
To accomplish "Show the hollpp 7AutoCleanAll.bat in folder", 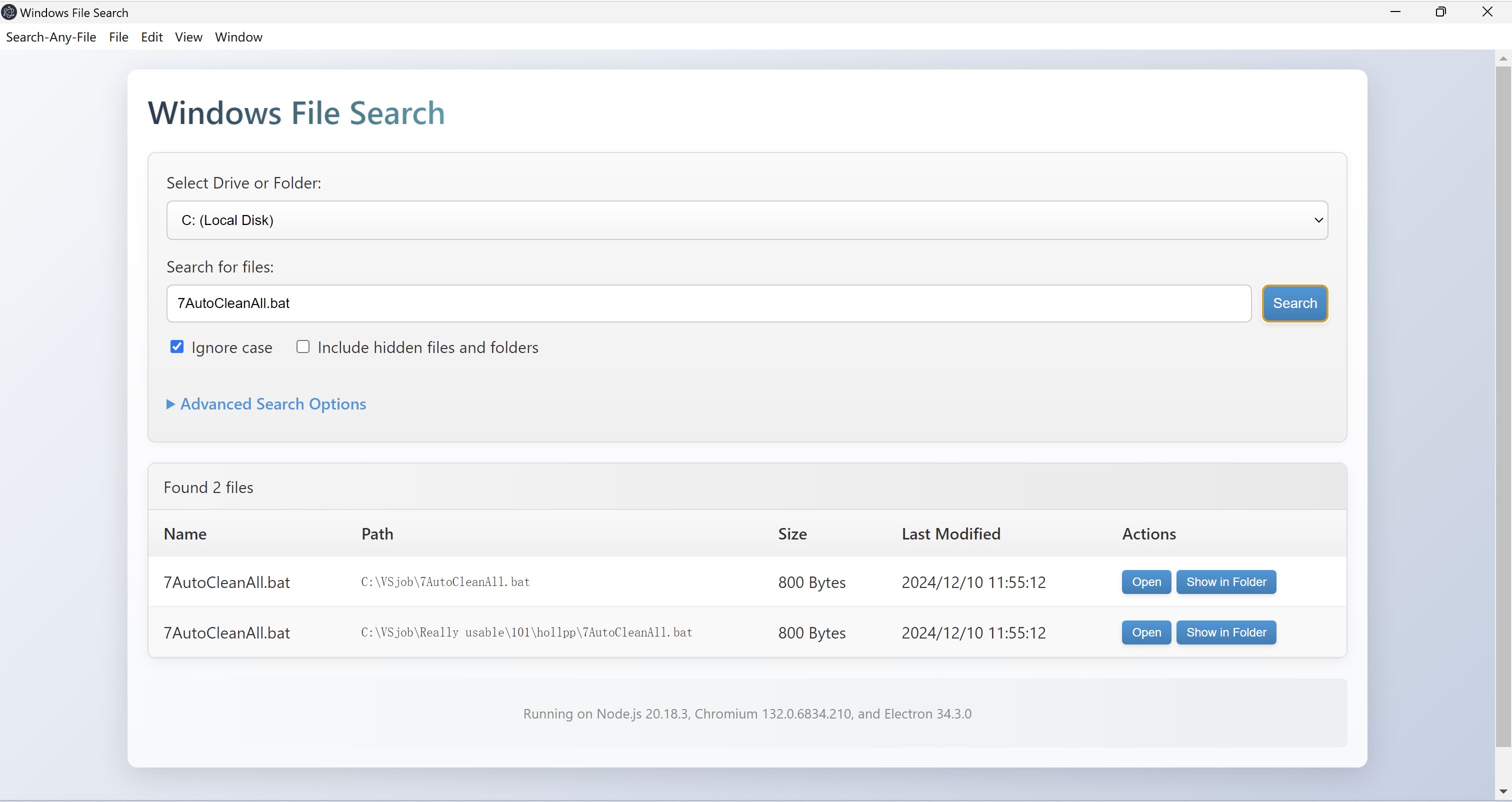I will click(1226, 632).
